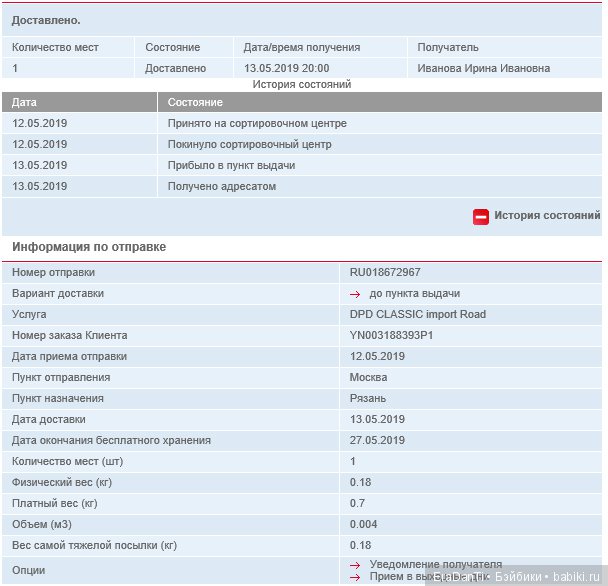Viewport: 608px width, 586px height.
Task: Click the 'Получено адресатом' history row
Action: tap(221, 187)
